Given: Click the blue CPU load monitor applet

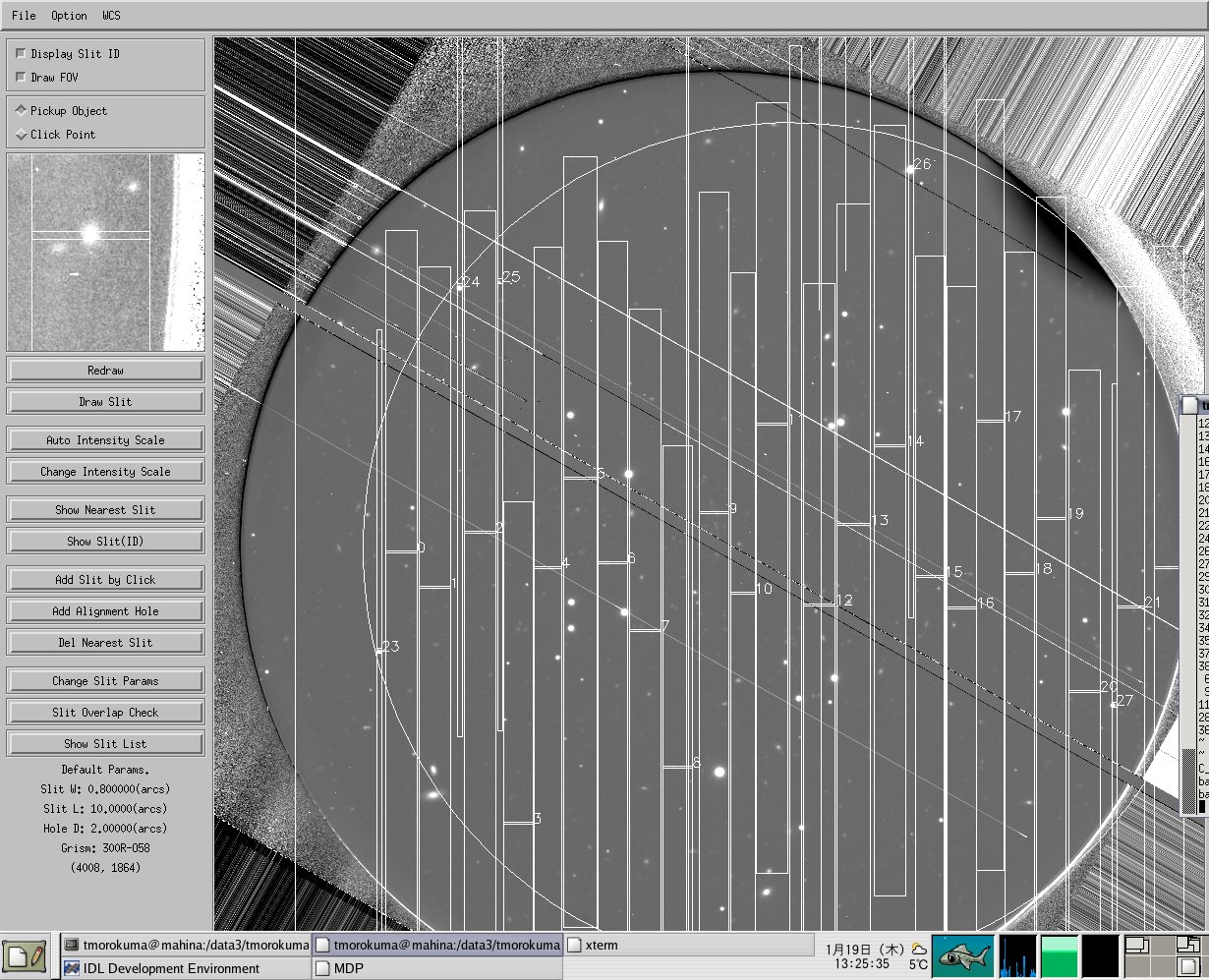Looking at the screenshot, I should click(x=1017, y=956).
